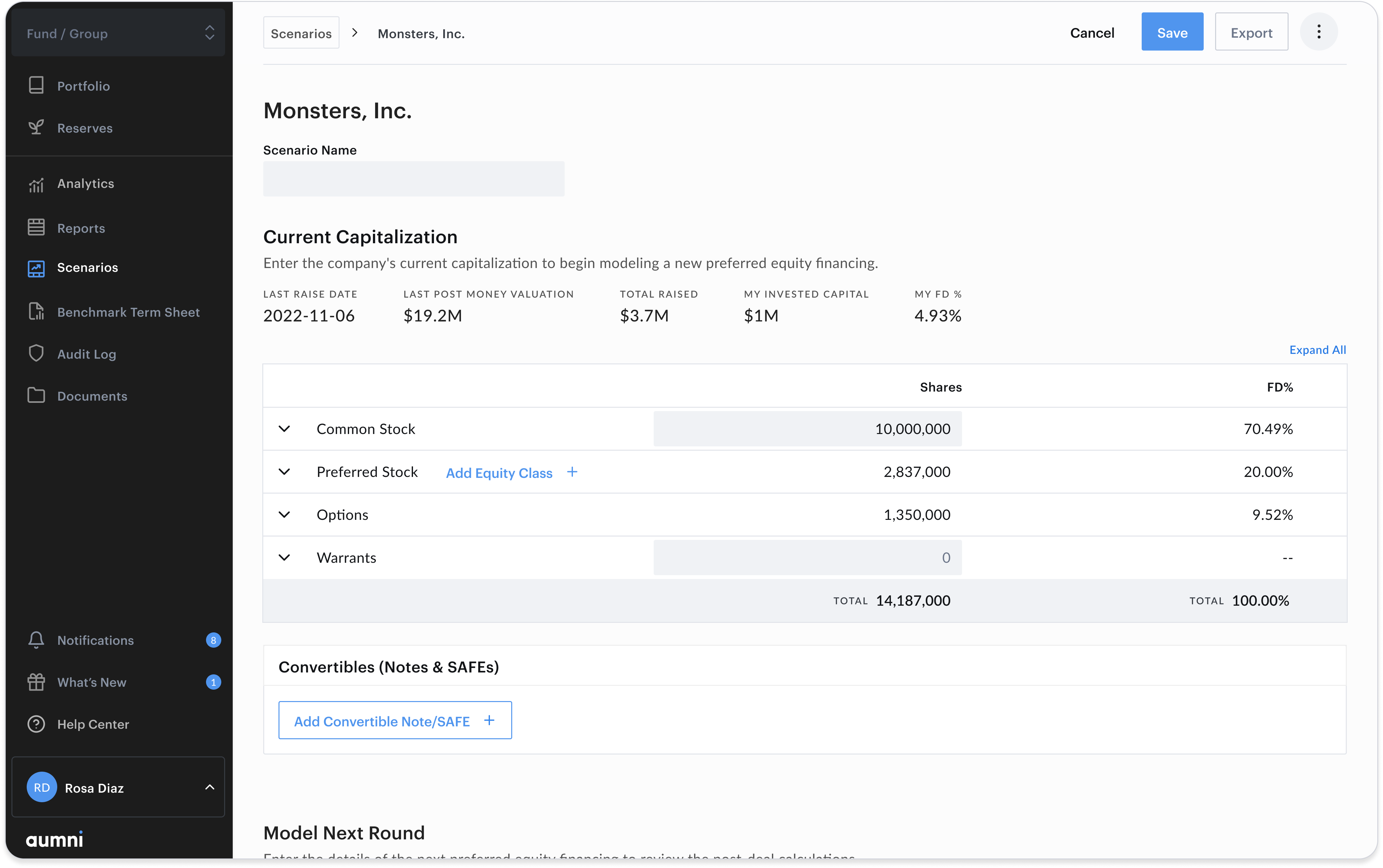The width and height of the screenshot is (1383, 868).
Task: Click the Current Capitalization heading
Action: click(361, 237)
